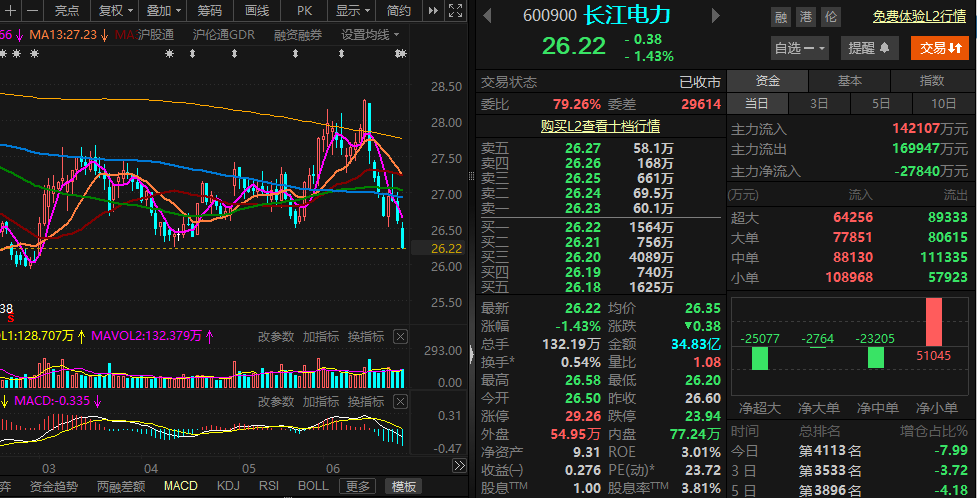Image resolution: width=977 pixels, height=498 pixels.
Task: Click 改参数 in the MACD panel
Action: pyautogui.click(x=276, y=402)
